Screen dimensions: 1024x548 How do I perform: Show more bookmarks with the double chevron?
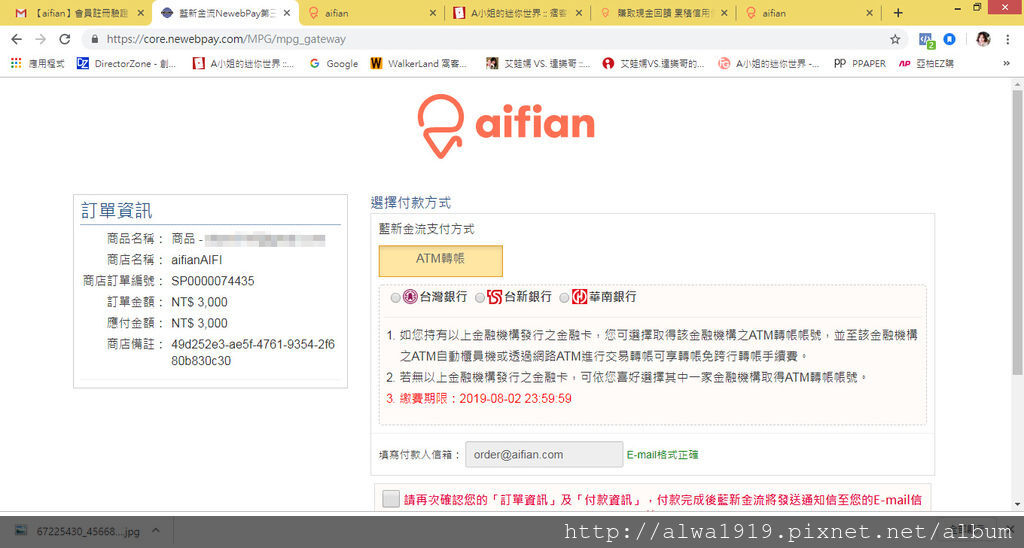coord(1006,63)
